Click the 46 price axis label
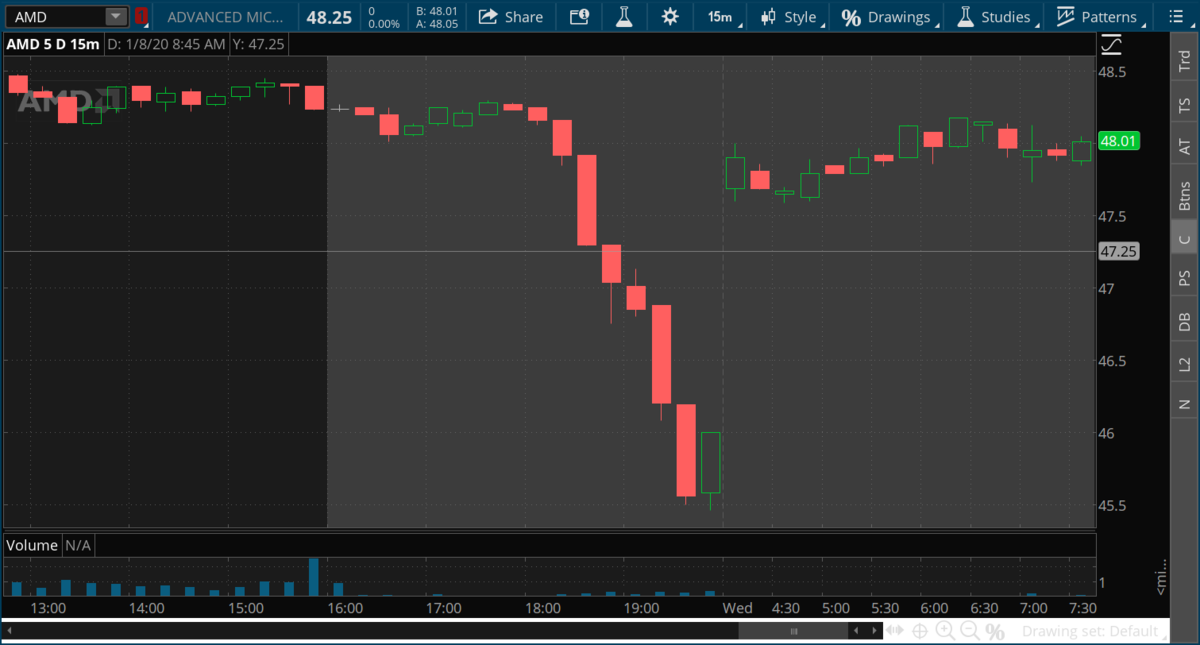The height and width of the screenshot is (645, 1200). click(1108, 433)
